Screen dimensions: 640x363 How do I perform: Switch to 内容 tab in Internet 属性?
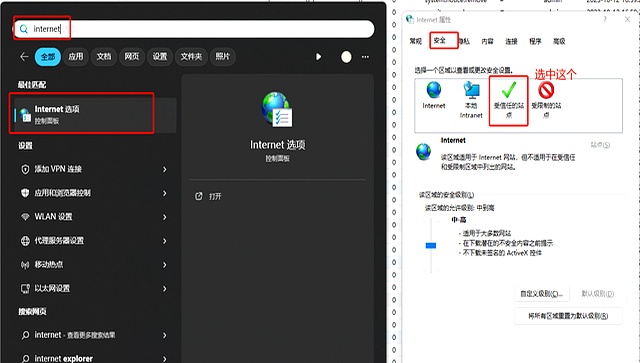(x=487, y=41)
